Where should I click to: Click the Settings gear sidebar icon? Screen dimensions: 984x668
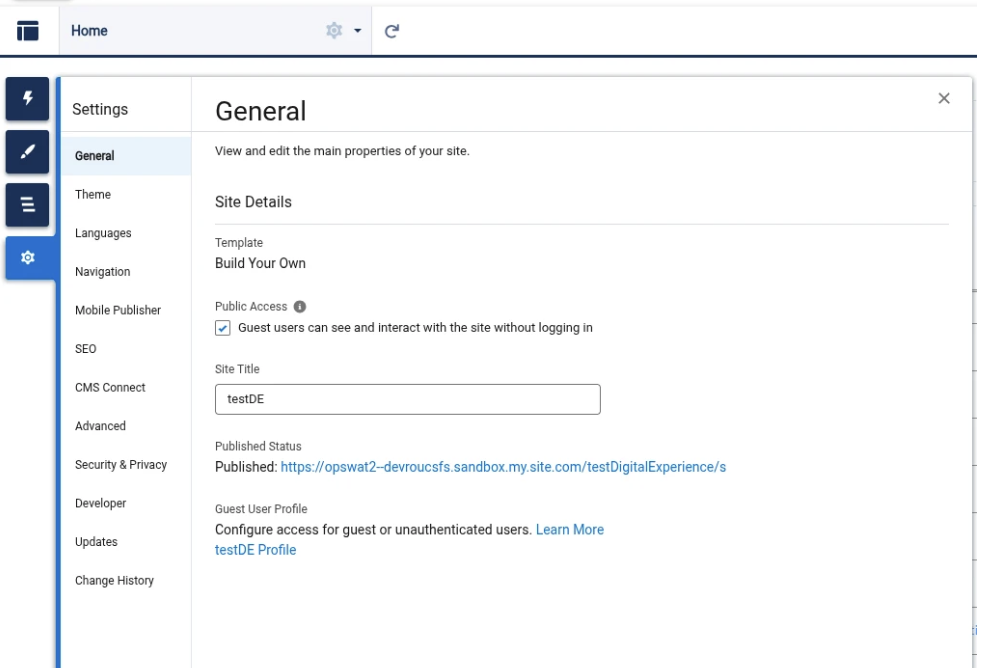pyautogui.click(x=28, y=258)
